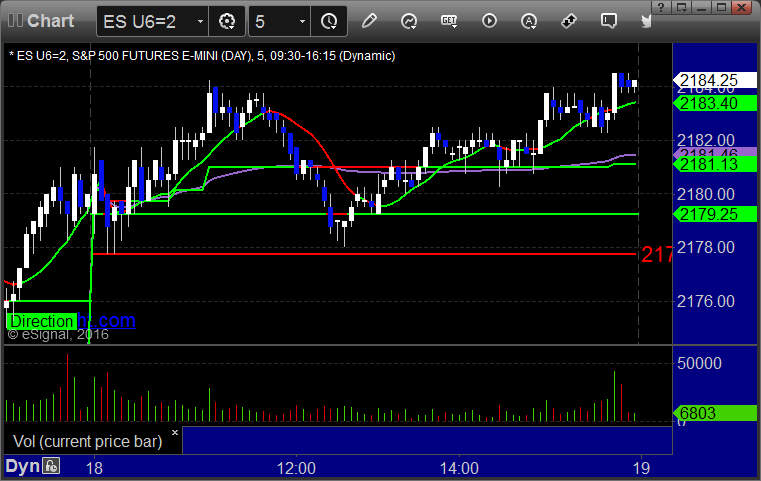Image resolution: width=761 pixels, height=481 pixels.
Task: Click the 2176.00 price axis label
Action: coord(706,301)
